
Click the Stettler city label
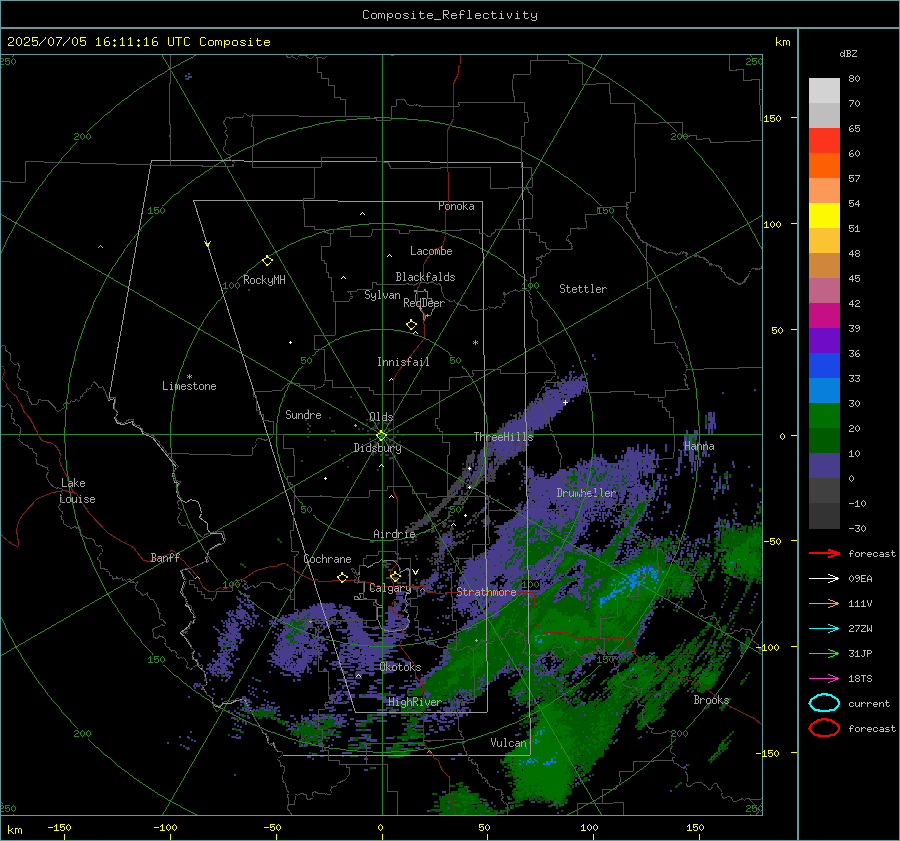click(583, 289)
